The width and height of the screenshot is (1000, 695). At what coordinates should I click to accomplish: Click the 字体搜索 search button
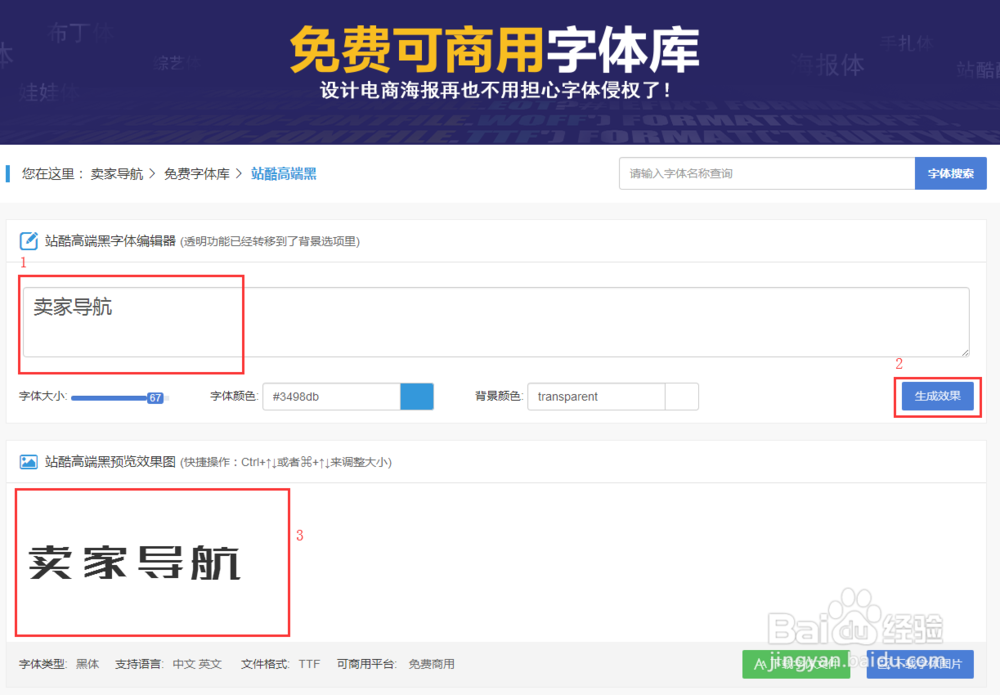coord(950,173)
